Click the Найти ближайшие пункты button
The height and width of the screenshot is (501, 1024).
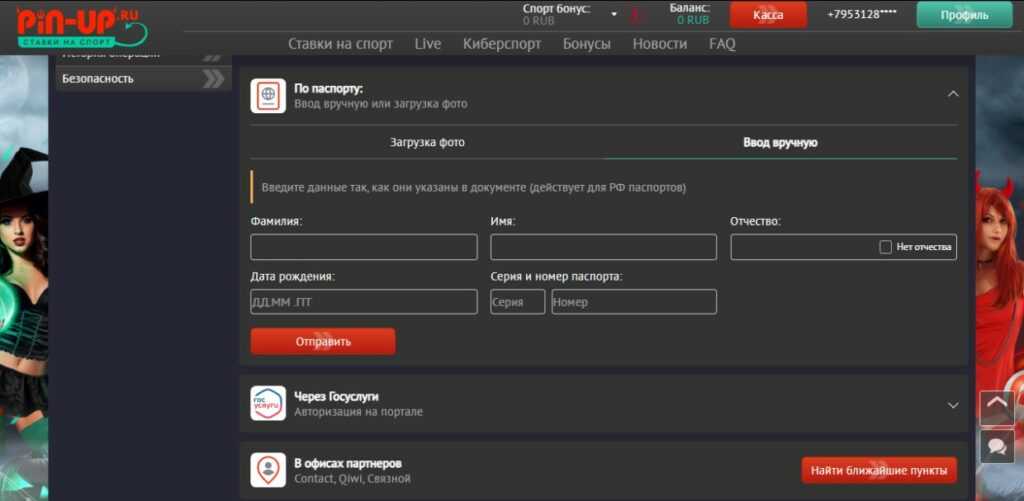879,470
